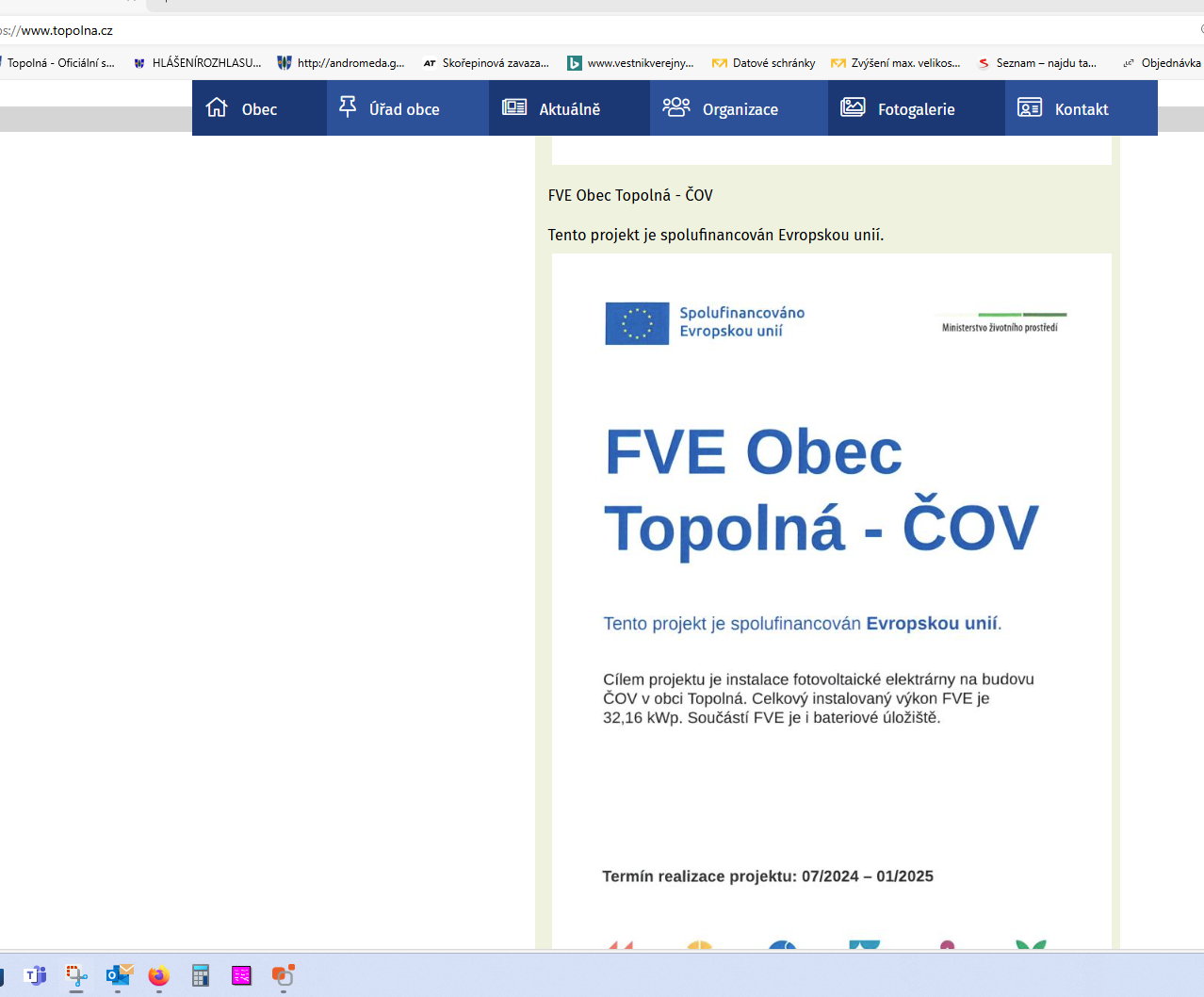
Task: Open Outlook from the taskbar
Action: tap(119, 975)
